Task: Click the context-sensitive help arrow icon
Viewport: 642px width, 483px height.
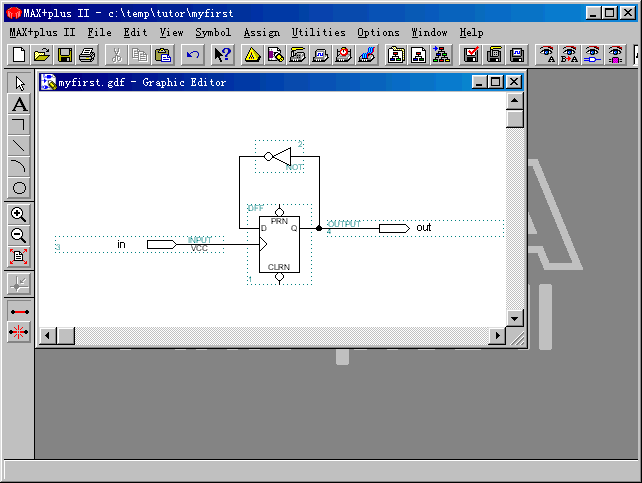Action: [x=222, y=54]
